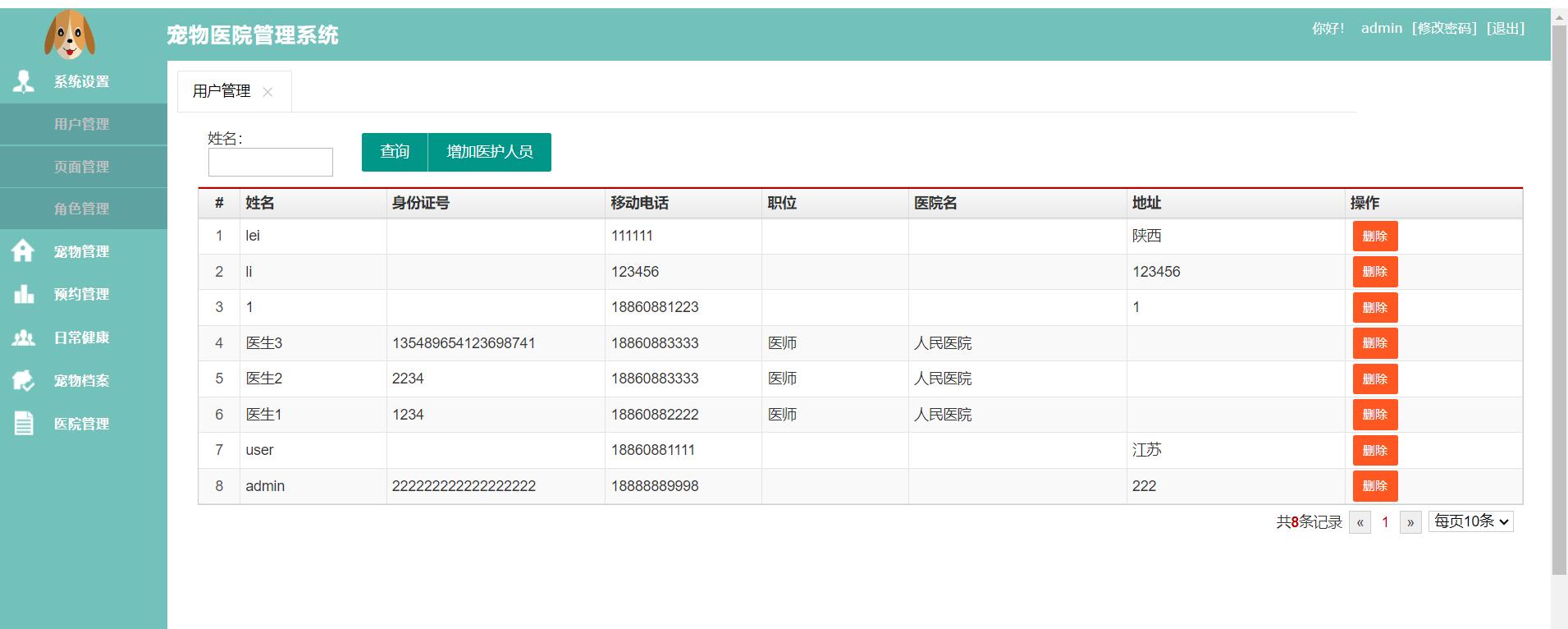Select 用户管理 in sidebar
Image resolution: width=1568 pixels, height=629 pixels.
(84, 124)
